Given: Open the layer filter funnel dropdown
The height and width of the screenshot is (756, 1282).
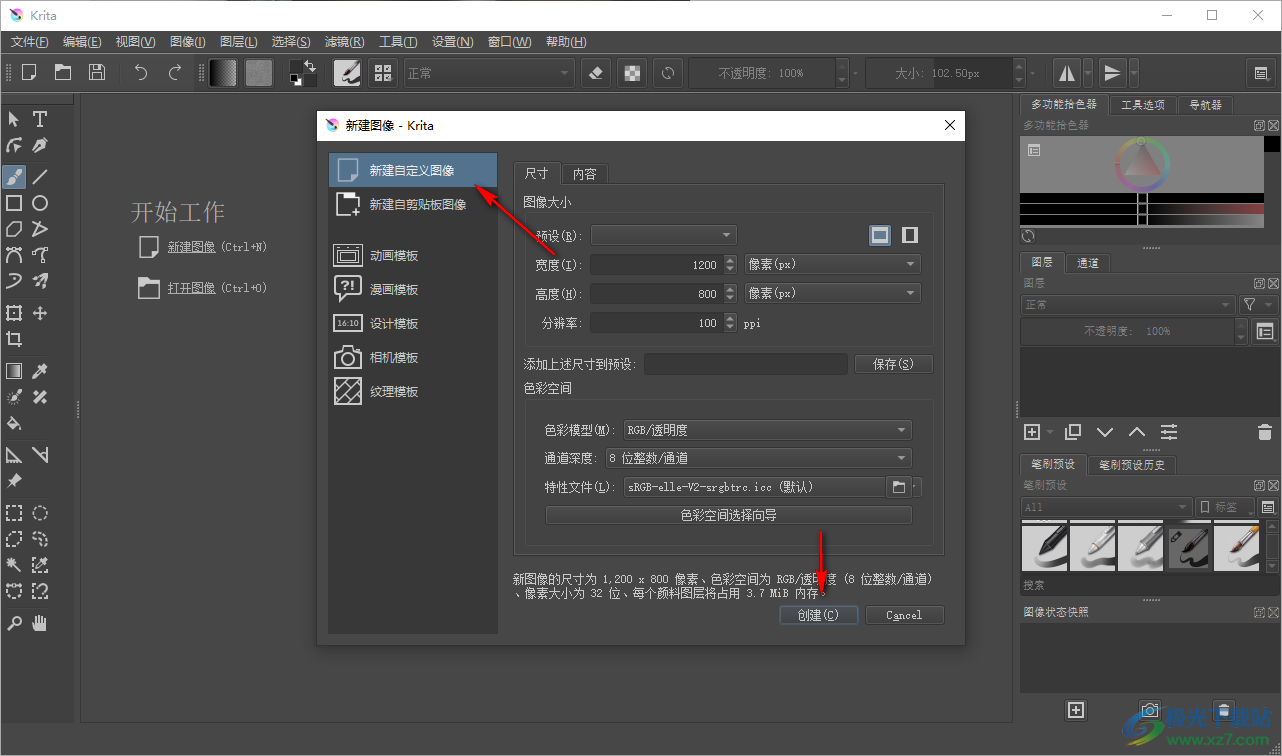Looking at the screenshot, I should point(1258,304).
